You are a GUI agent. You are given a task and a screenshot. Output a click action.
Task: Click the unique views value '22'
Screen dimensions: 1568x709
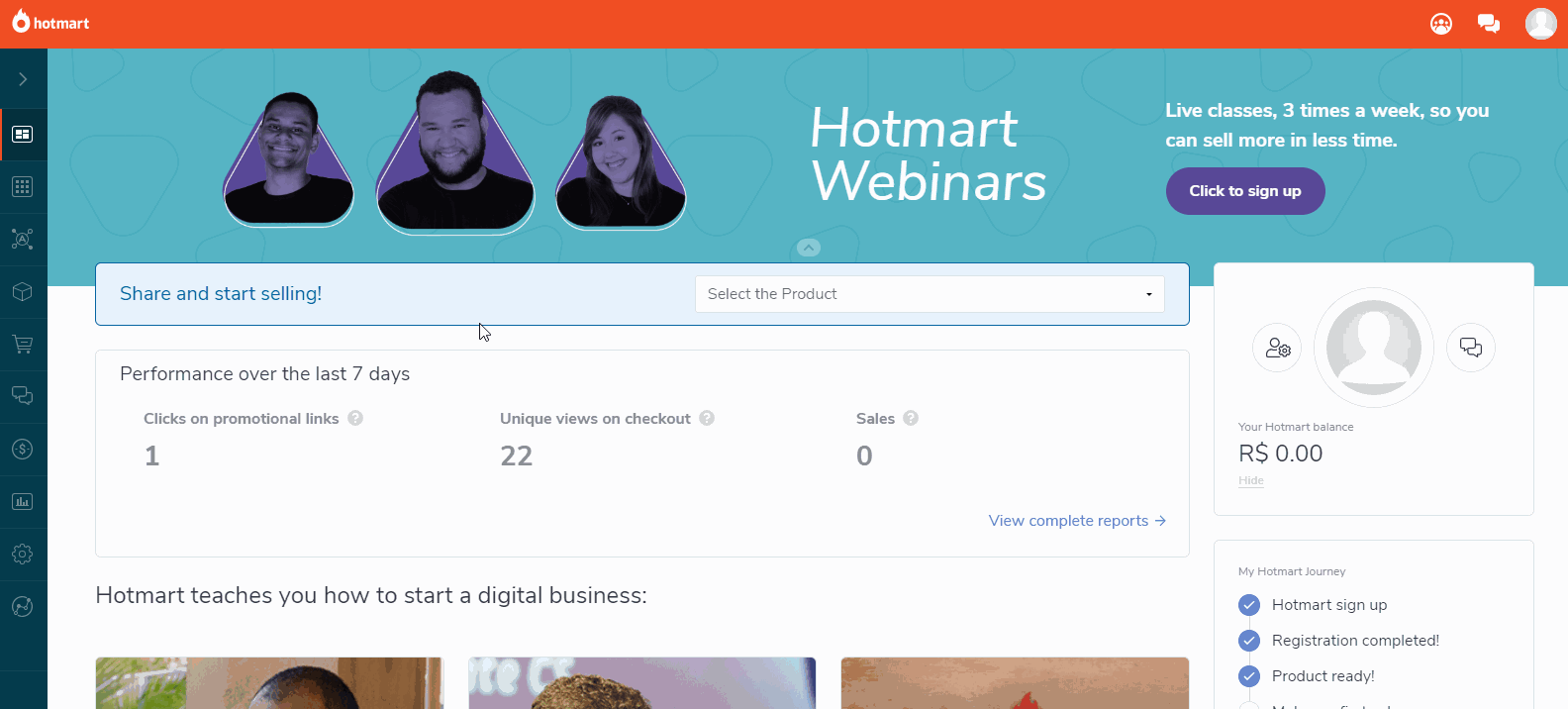click(517, 456)
